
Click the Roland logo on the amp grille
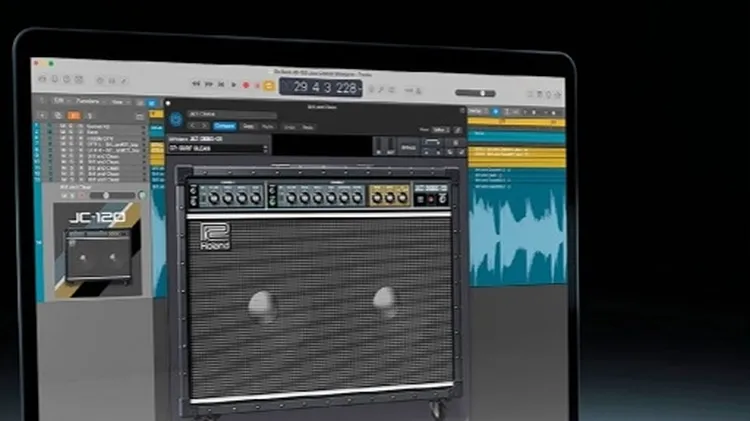[x=215, y=236]
